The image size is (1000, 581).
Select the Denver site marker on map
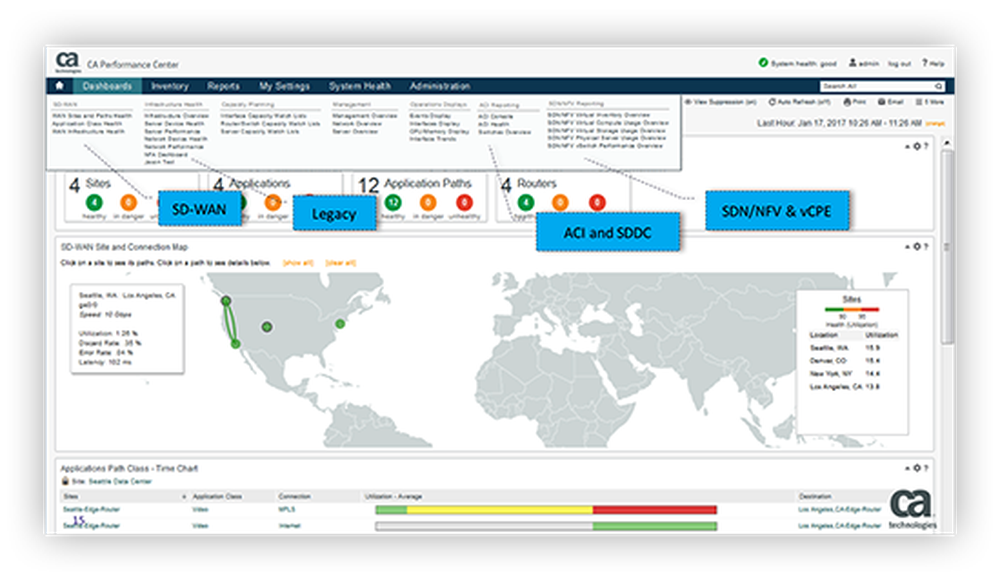(267, 327)
